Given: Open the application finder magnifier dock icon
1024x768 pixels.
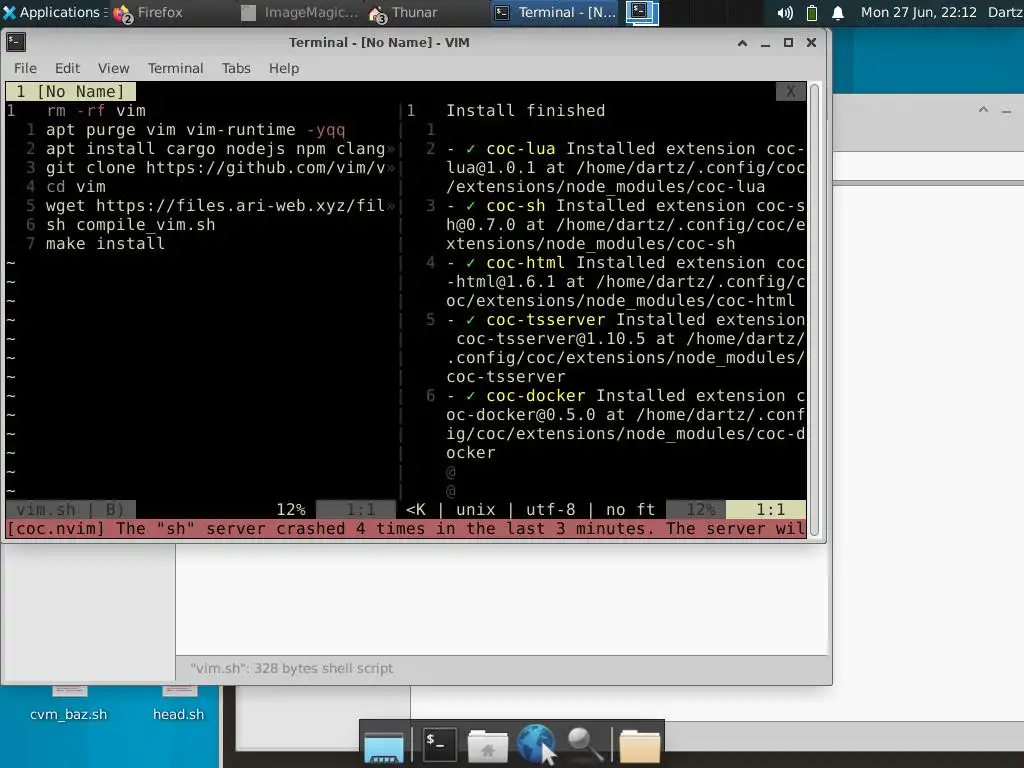Looking at the screenshot, I should pyautogui.click(x=584, y=744).
